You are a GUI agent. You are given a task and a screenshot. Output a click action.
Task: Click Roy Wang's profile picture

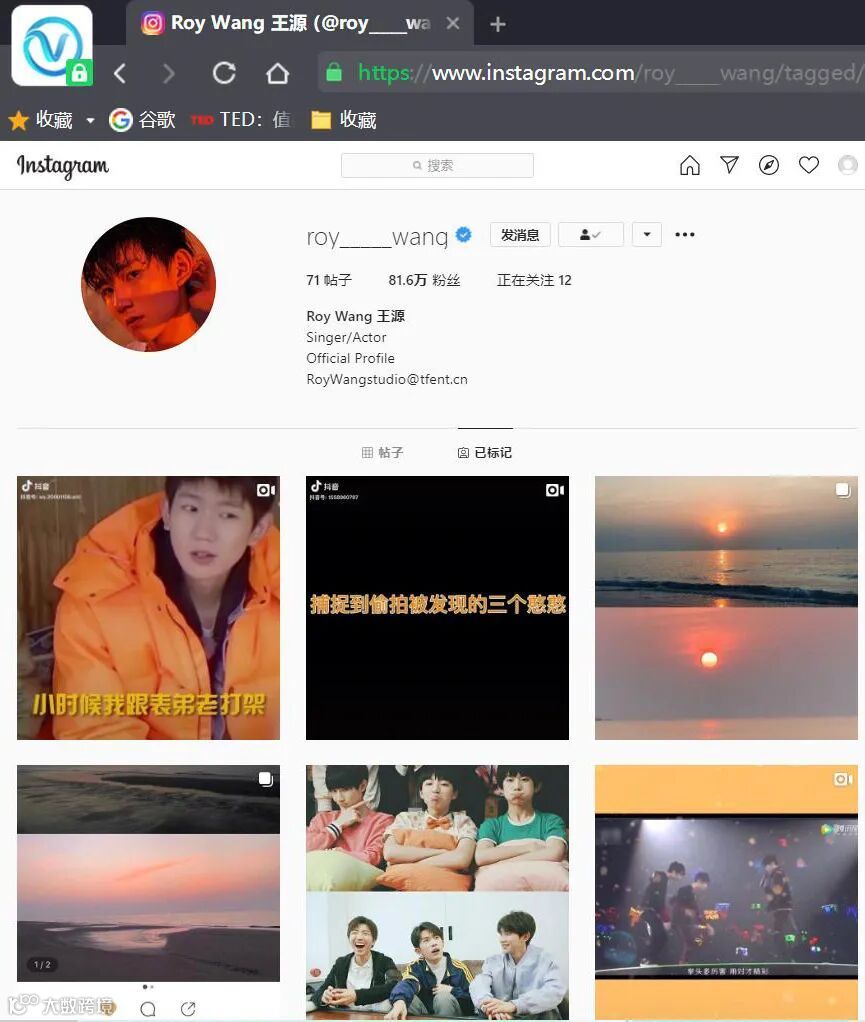coord(149,284)
